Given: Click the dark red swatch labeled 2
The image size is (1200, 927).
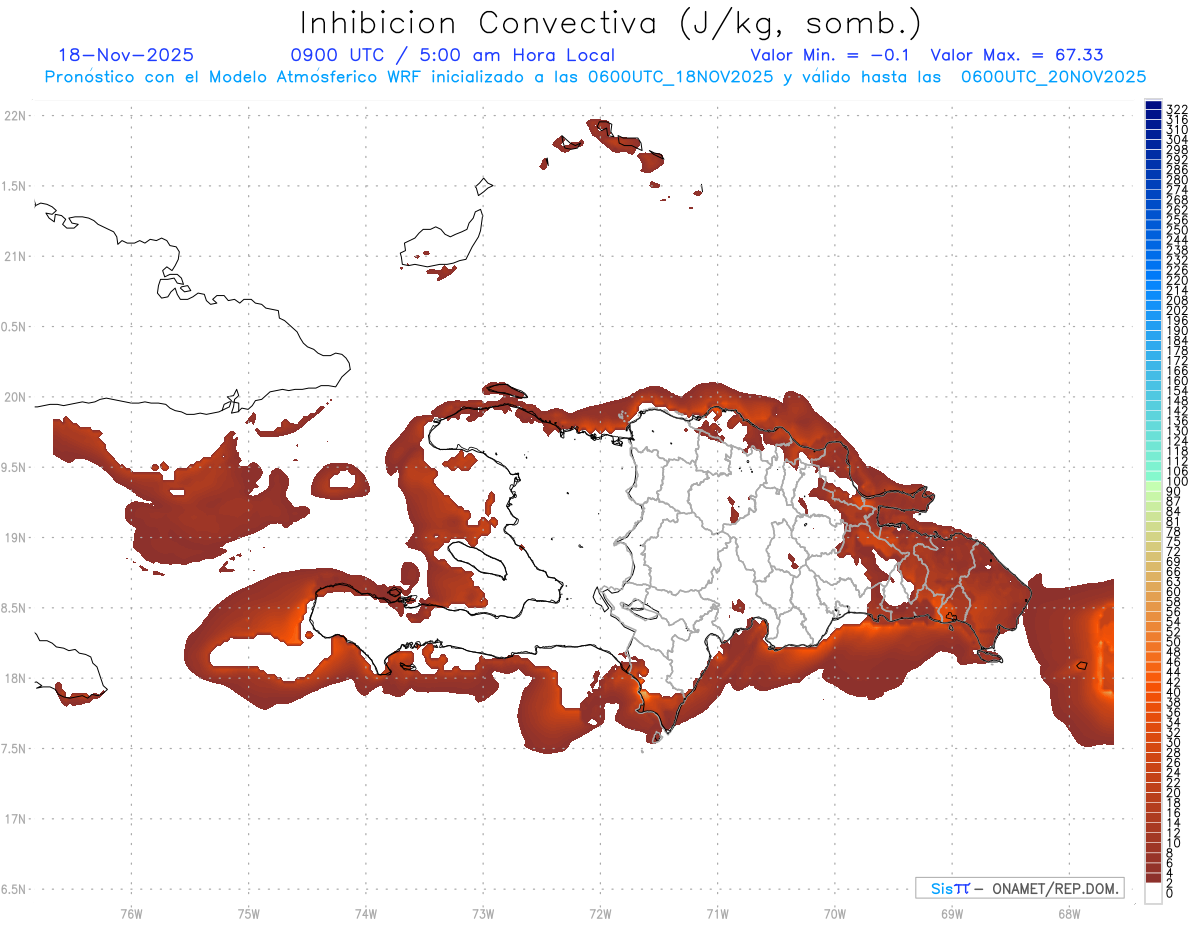Looking at the screenshot, I should [x=1153, y=878].
